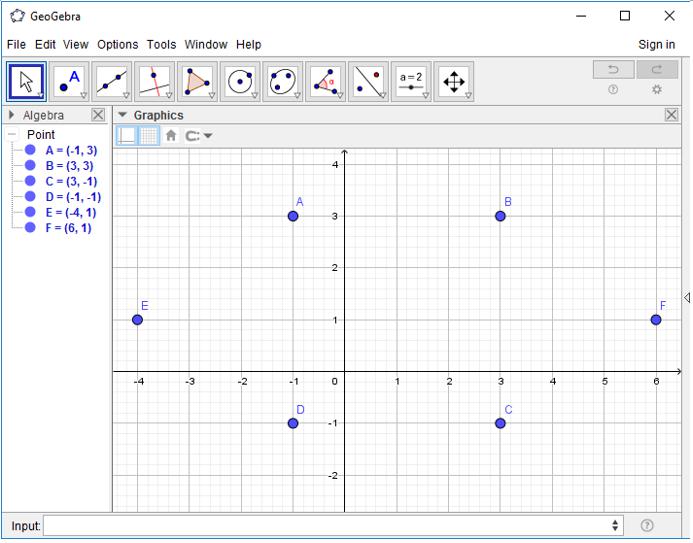Screen dimensions: 693x543
Task: Select the Move arrow tool
Action: tap(27, 81)
